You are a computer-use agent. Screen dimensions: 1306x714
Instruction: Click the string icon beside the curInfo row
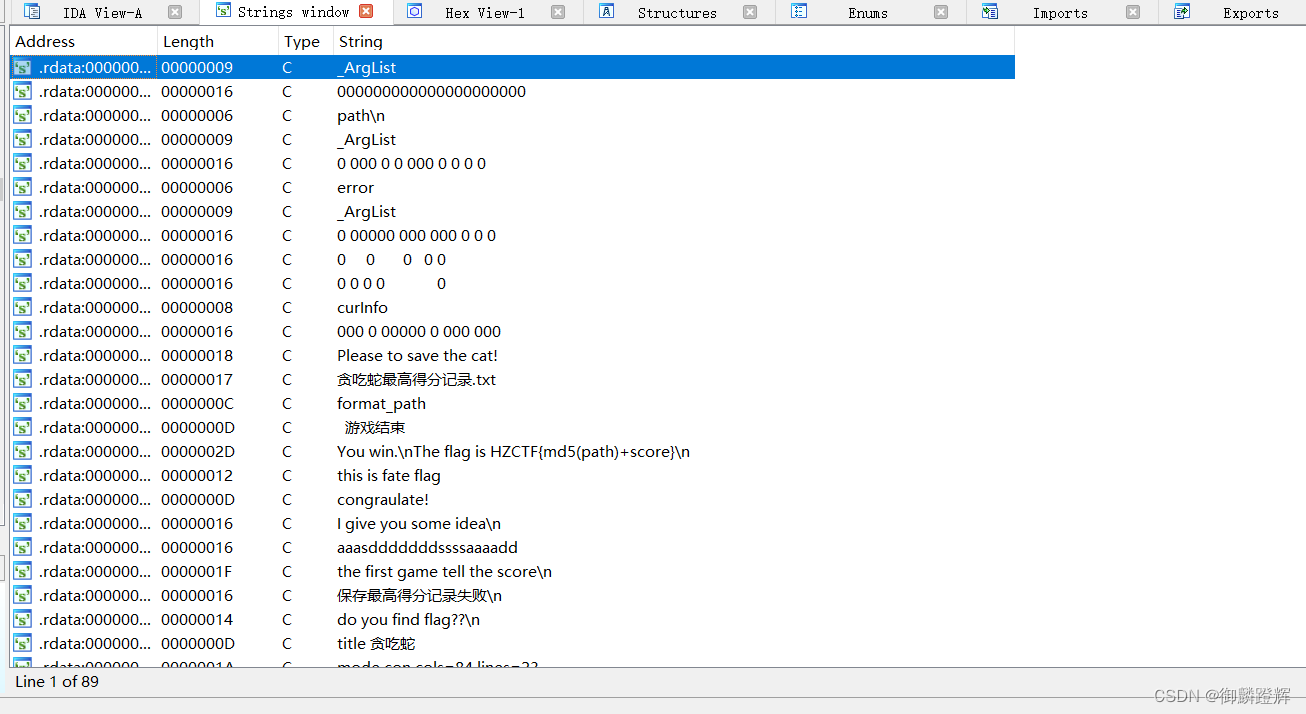tap(21, 307)
